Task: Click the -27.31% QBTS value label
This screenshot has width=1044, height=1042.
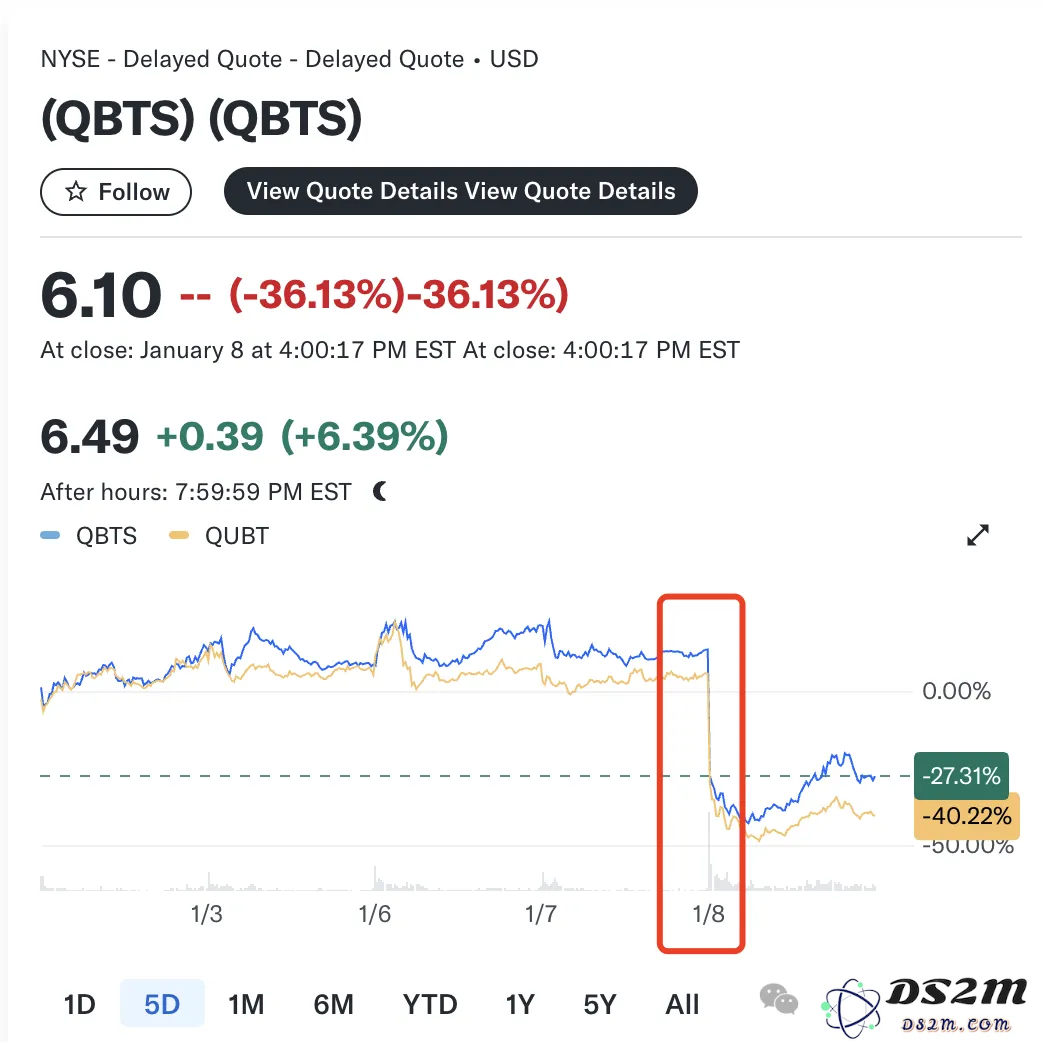Action: pyautogui.click(x=961, y=776)
